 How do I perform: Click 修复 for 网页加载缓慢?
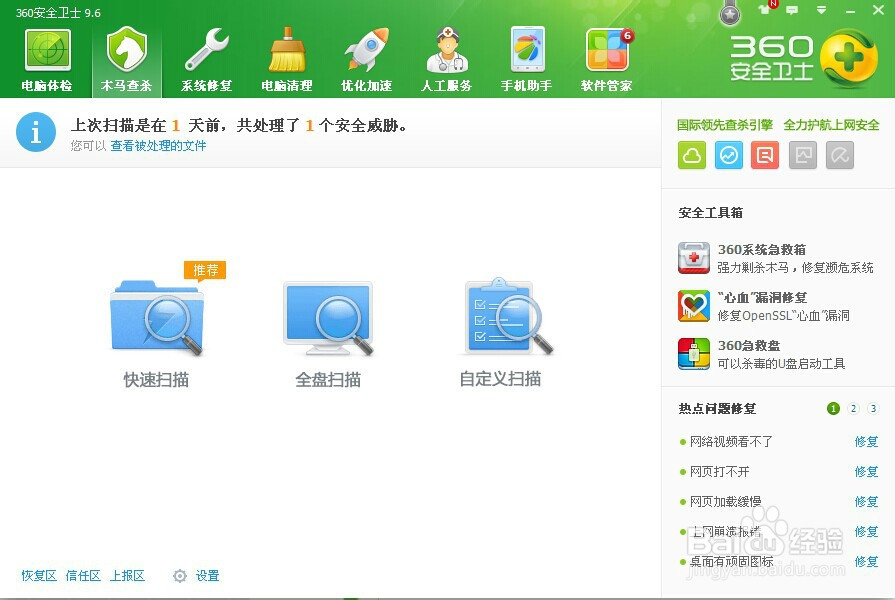click(x=866, y=501)
